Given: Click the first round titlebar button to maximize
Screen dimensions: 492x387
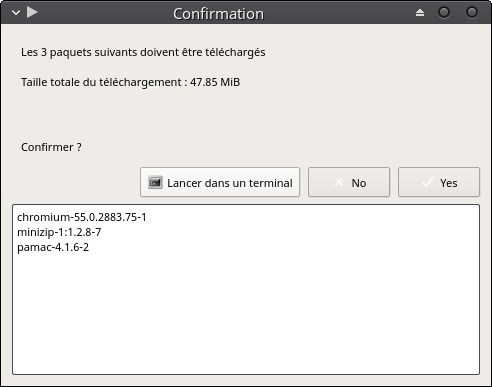Looking at the screenshot, I should 444,13.
